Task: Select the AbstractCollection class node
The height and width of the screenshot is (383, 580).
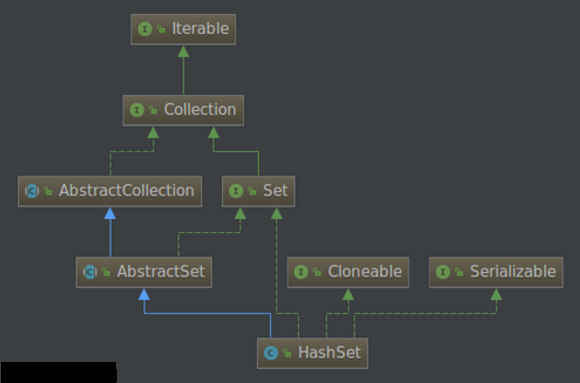Action: 110,191
